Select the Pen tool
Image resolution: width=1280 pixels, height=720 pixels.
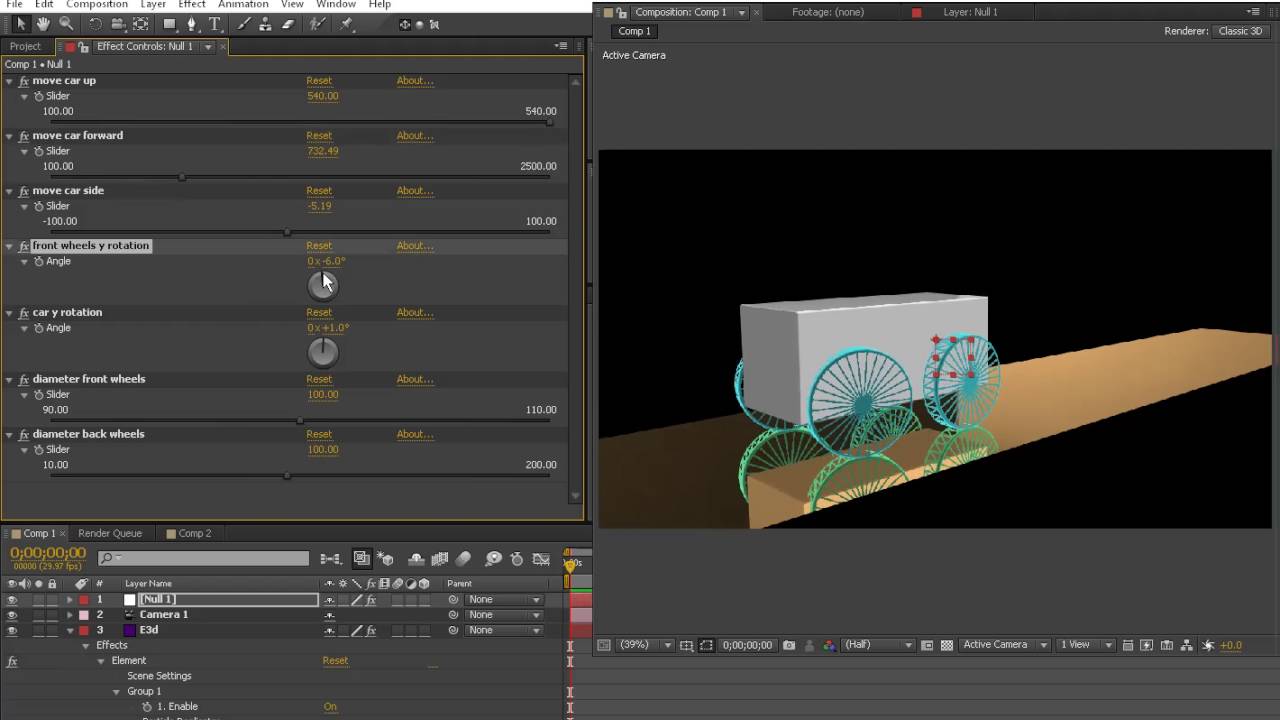click(x=192, y=24)
